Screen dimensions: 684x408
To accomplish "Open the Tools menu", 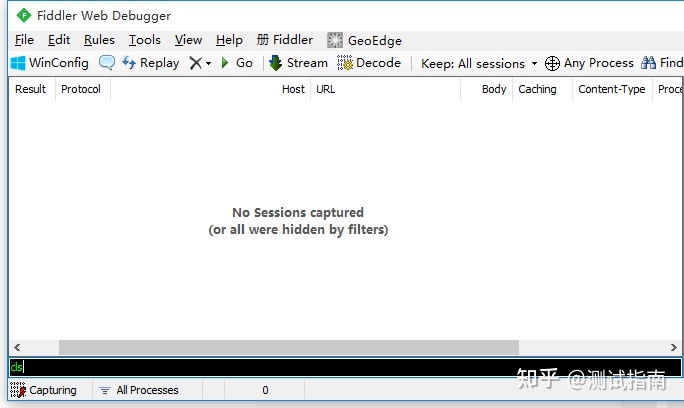I will tap(144, 40).
